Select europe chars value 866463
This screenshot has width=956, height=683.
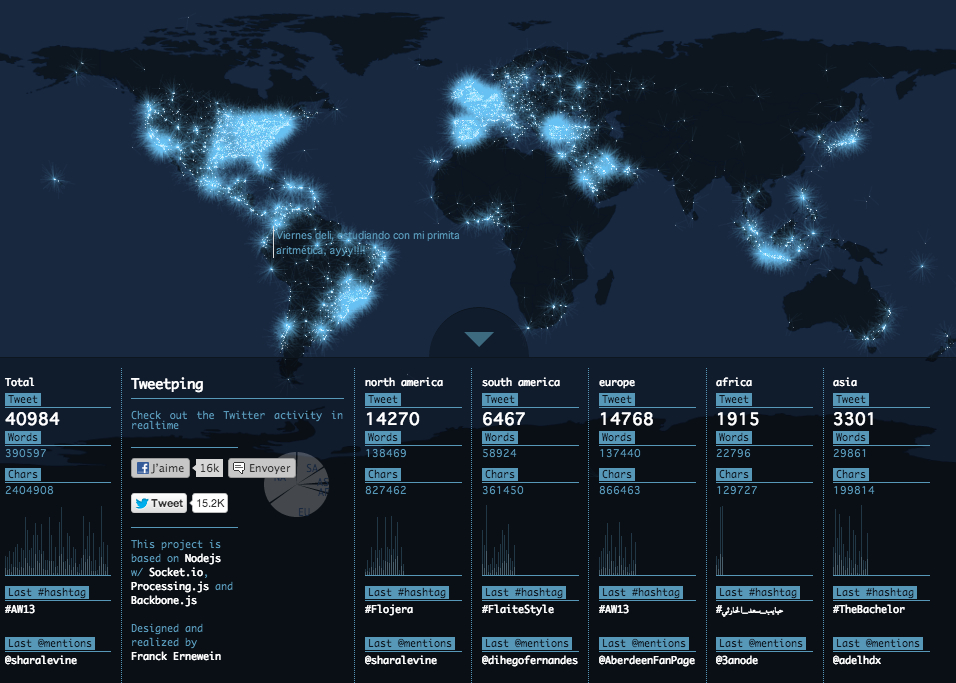click(x=619, y=490)
